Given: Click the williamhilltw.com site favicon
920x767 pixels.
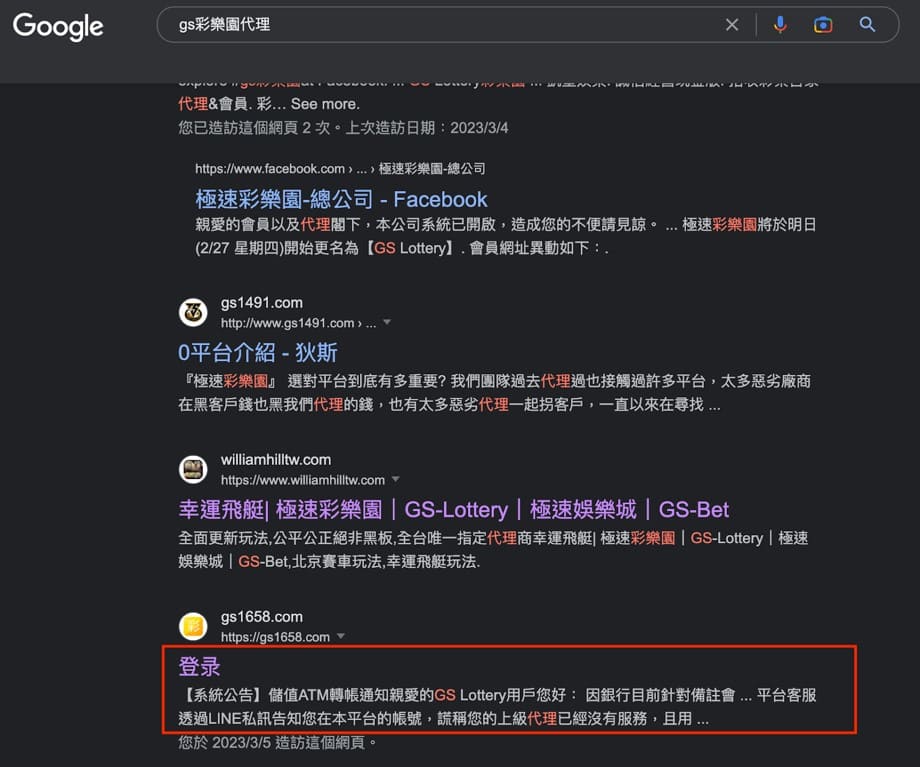Looking at the screenshot, I should (193, 469).
